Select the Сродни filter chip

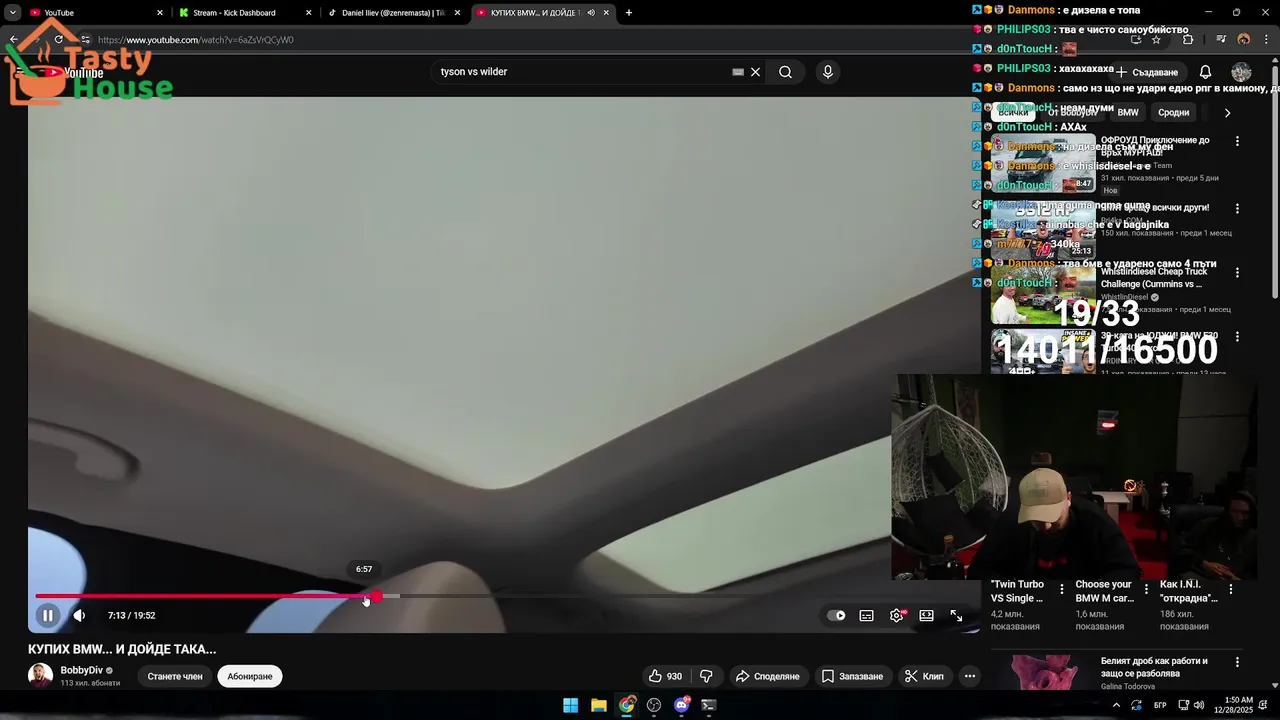1173,113
